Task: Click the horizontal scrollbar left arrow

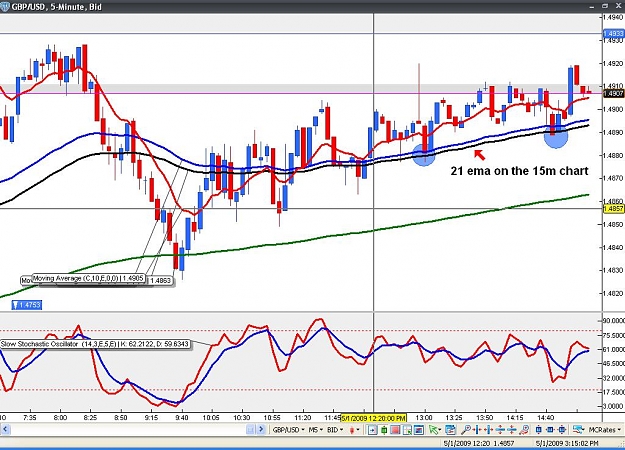Action: tap(5, 429)
